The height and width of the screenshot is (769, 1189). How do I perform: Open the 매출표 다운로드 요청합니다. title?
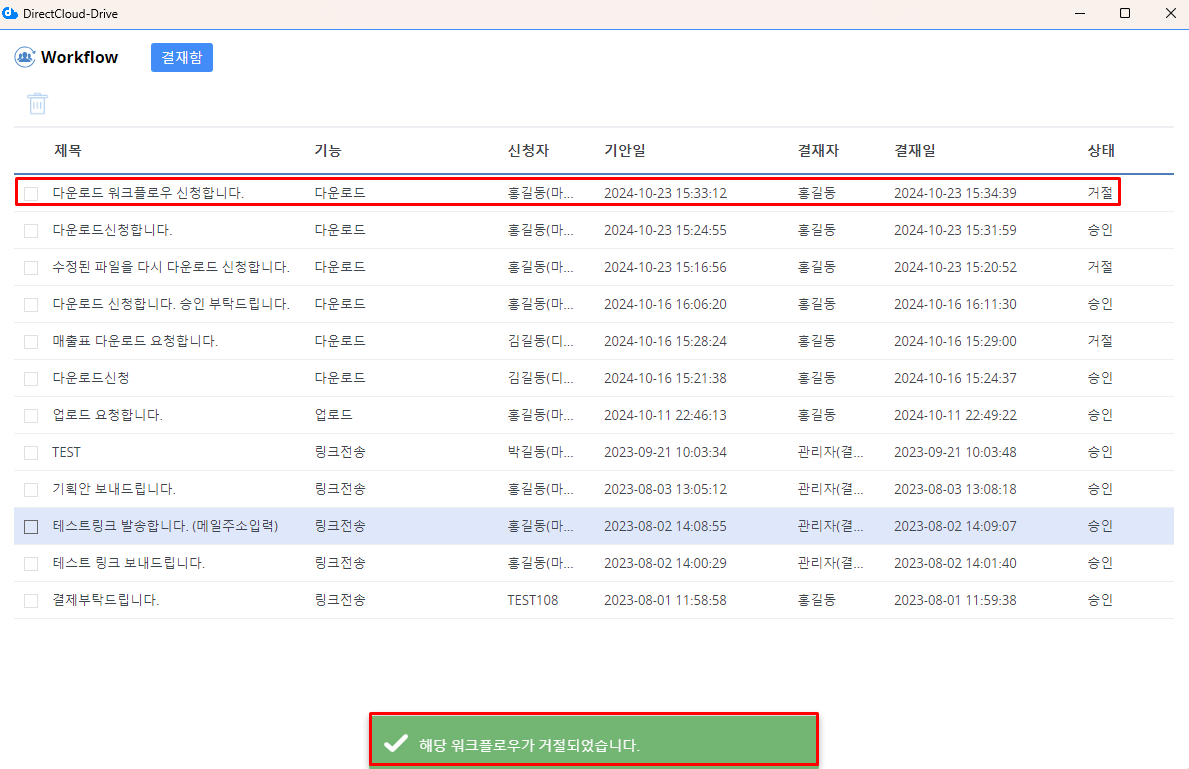[x=135, y=341]
